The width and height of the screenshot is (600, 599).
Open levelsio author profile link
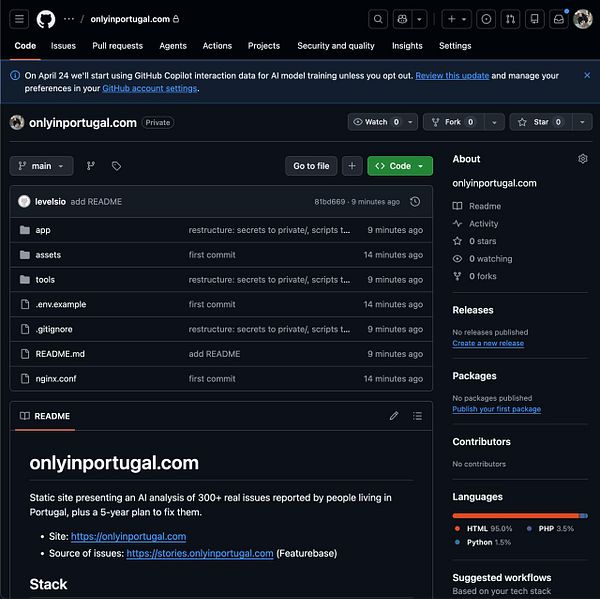51,202
